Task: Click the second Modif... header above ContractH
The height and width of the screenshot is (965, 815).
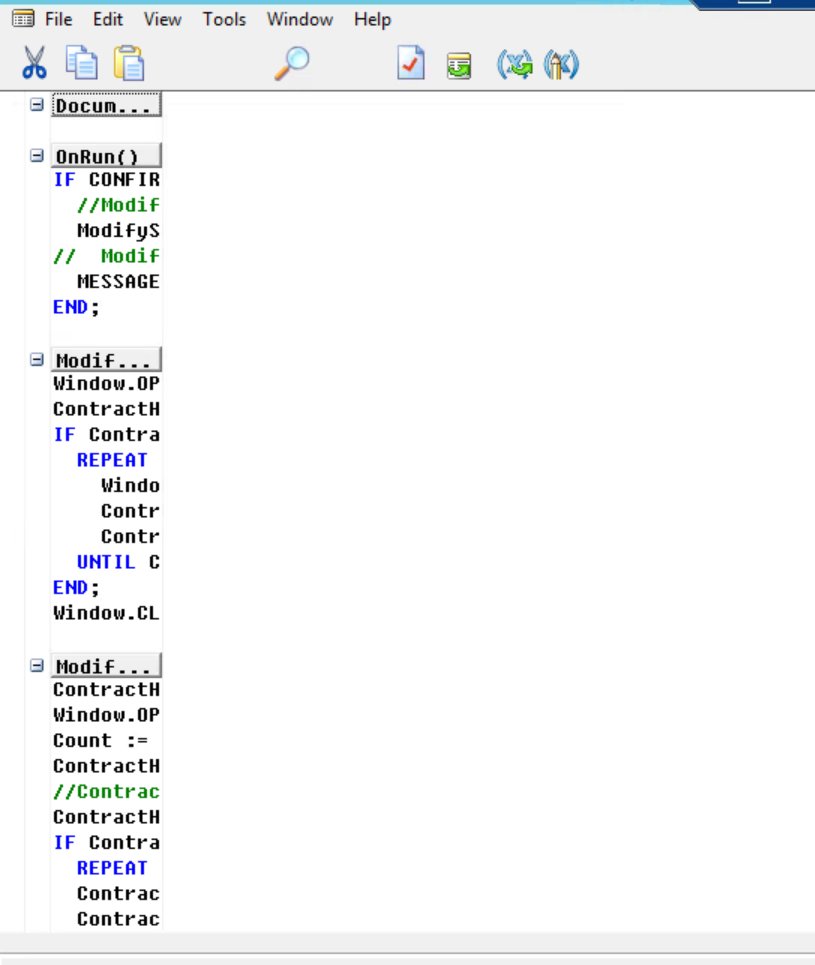Action: point(106,666)
